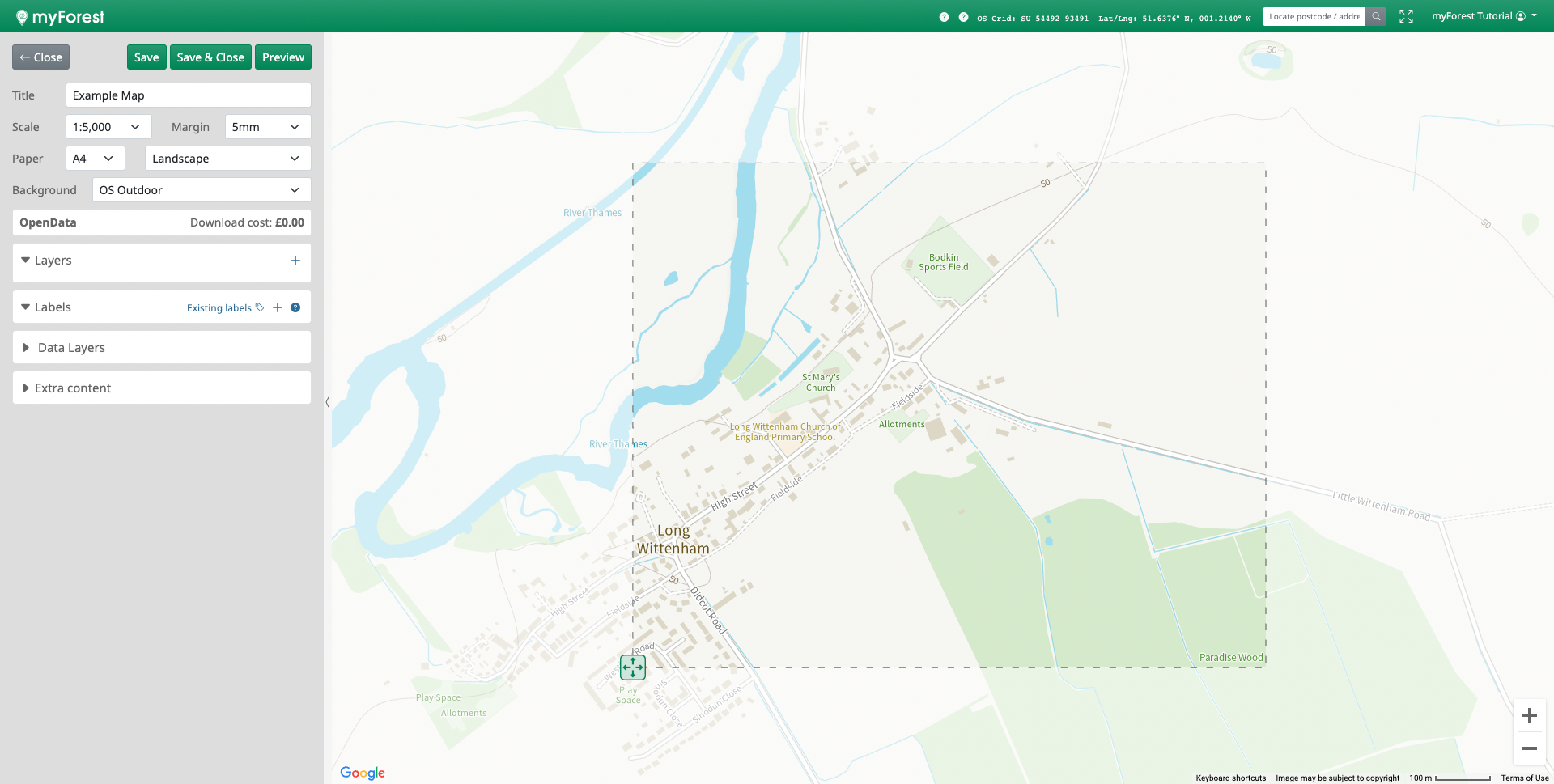The image size is (1554, 784).
Task: Zoom out on the map
Action: pos(1529,748)
